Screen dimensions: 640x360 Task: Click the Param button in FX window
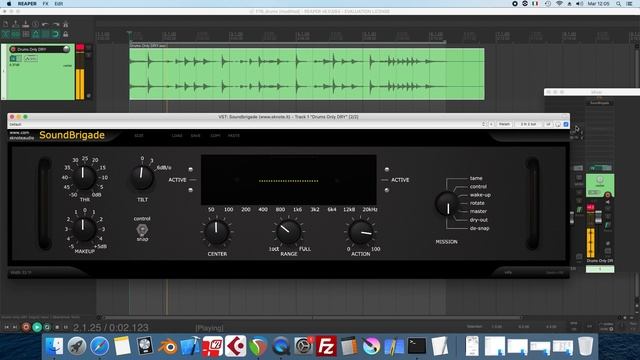pyautogui.click(x=504, y=124)
